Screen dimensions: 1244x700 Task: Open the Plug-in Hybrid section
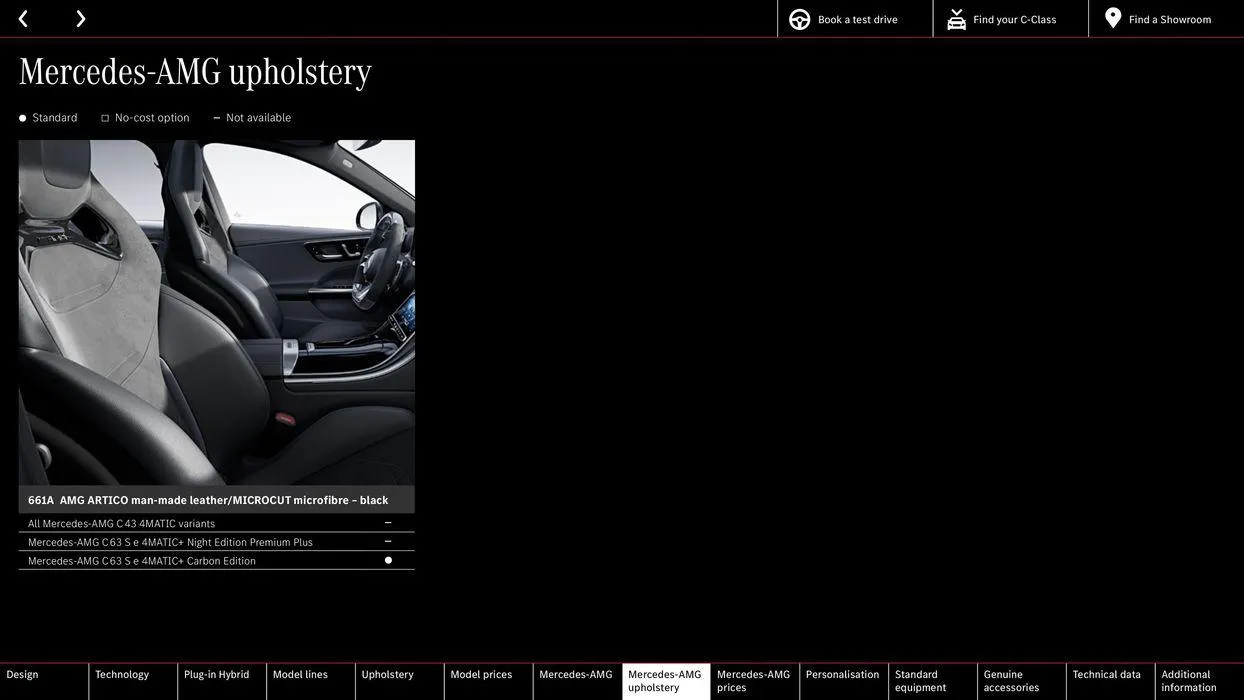pyautogui.click(x=217, y=675)
